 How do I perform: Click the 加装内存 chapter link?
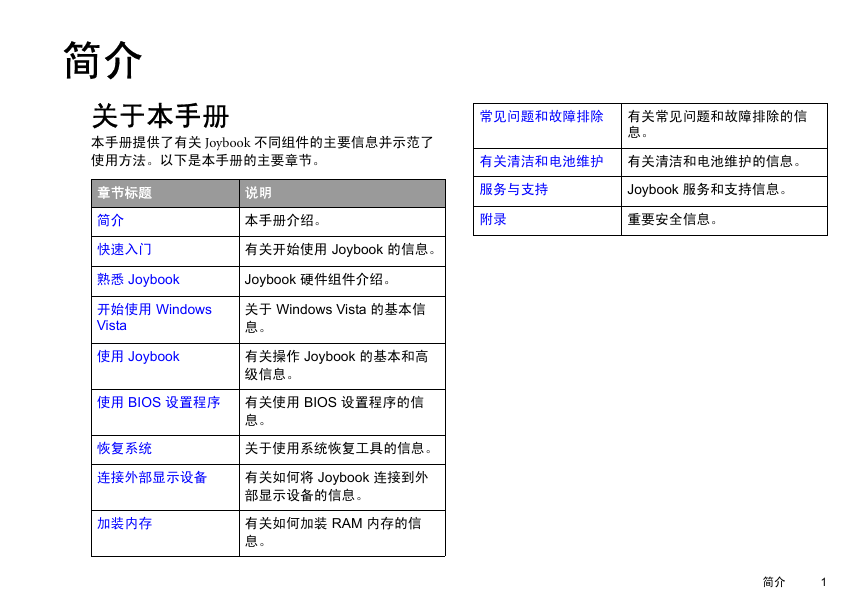[124, 524]
